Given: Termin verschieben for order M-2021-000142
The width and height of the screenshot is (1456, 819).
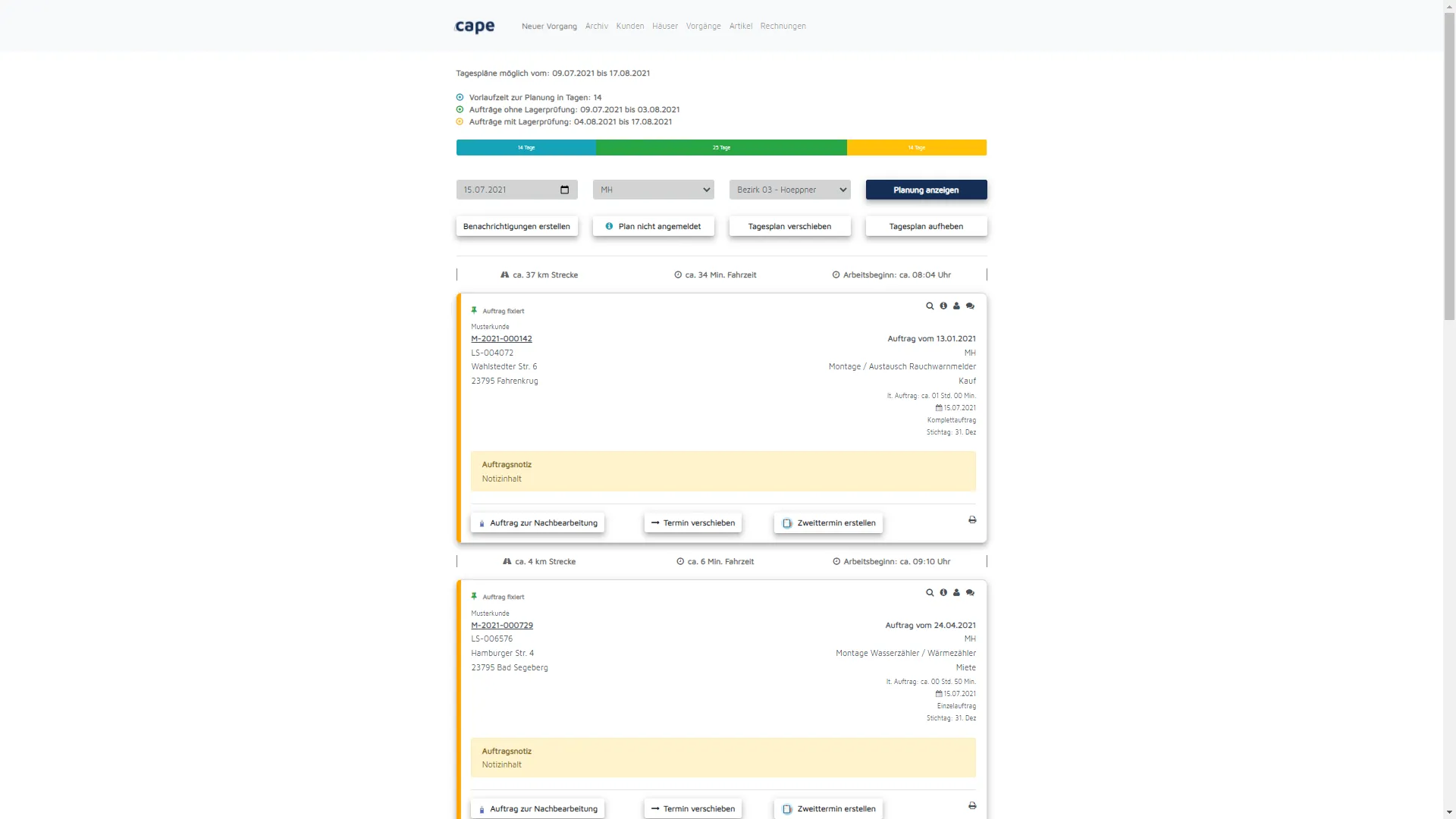Looking at the screenshot, I should tap(693, 523).
